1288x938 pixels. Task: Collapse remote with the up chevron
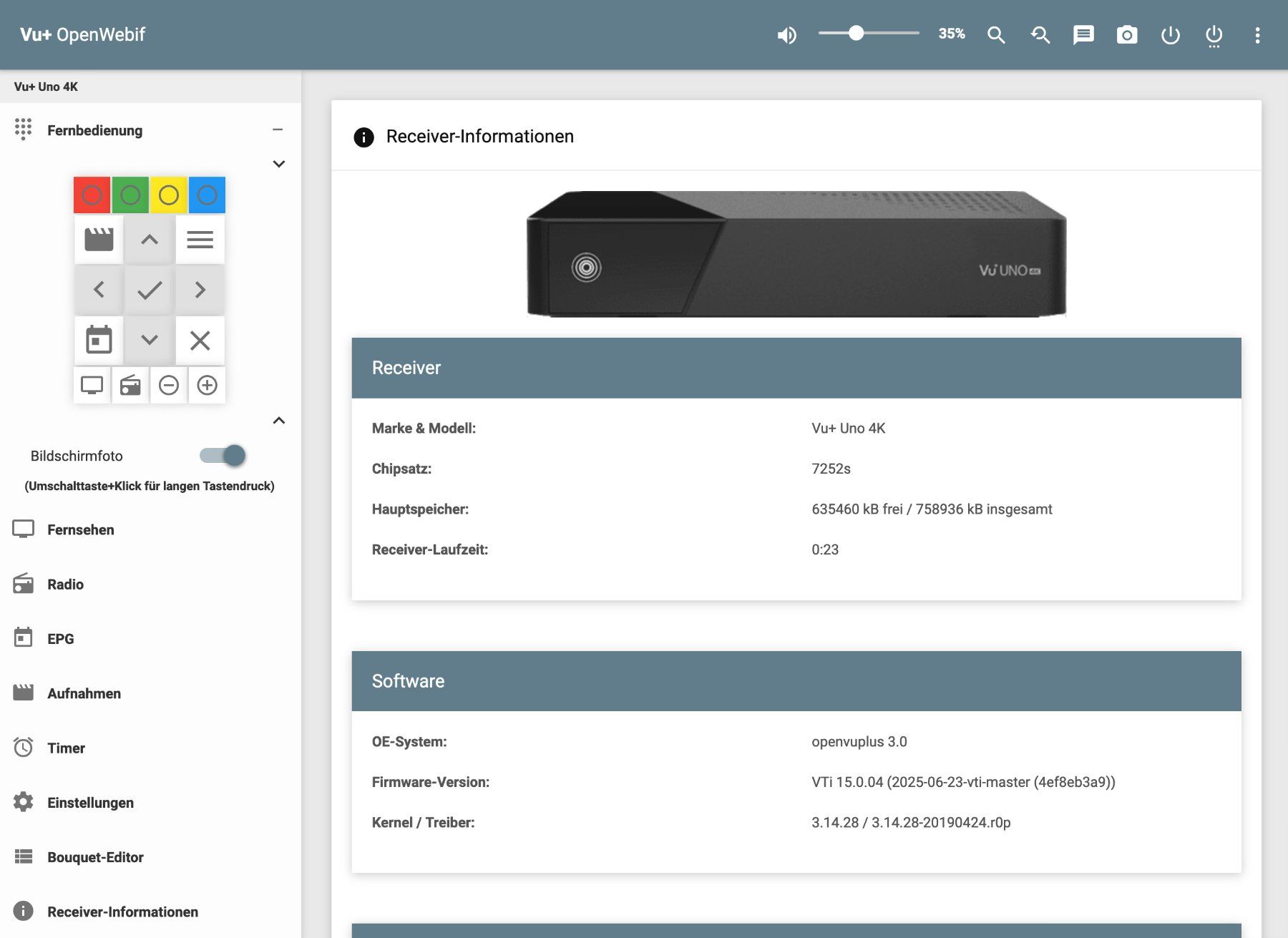279,421
